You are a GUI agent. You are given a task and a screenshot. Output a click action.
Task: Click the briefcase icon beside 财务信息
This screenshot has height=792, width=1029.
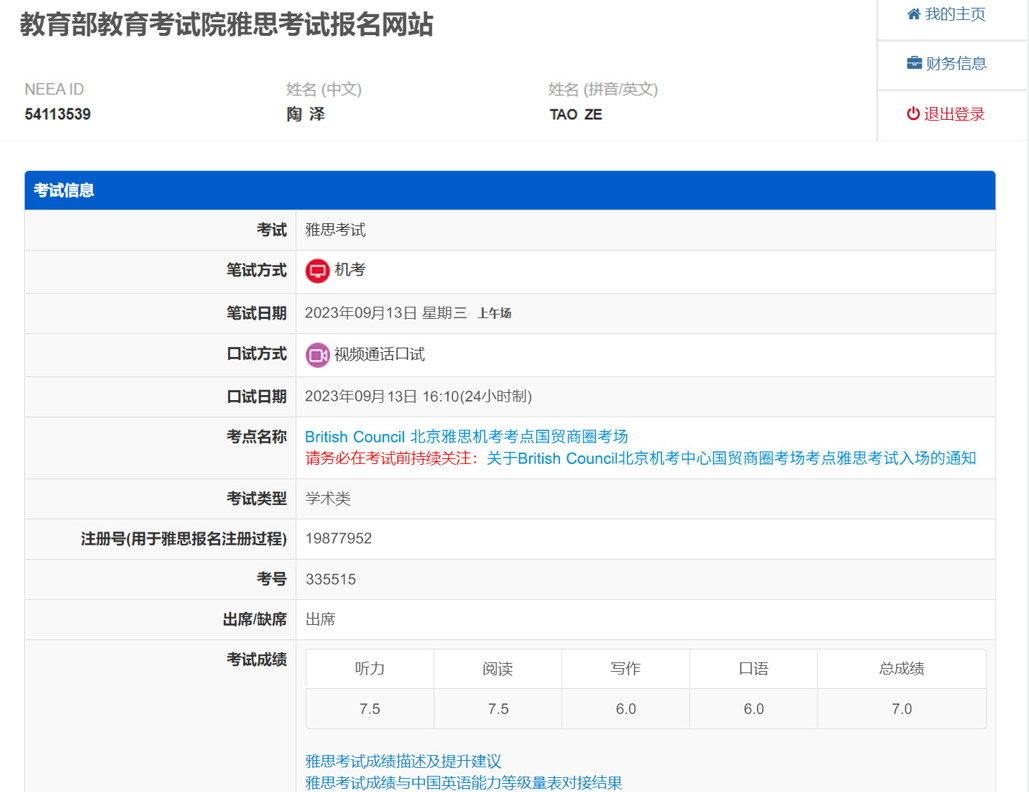point(914,63)
